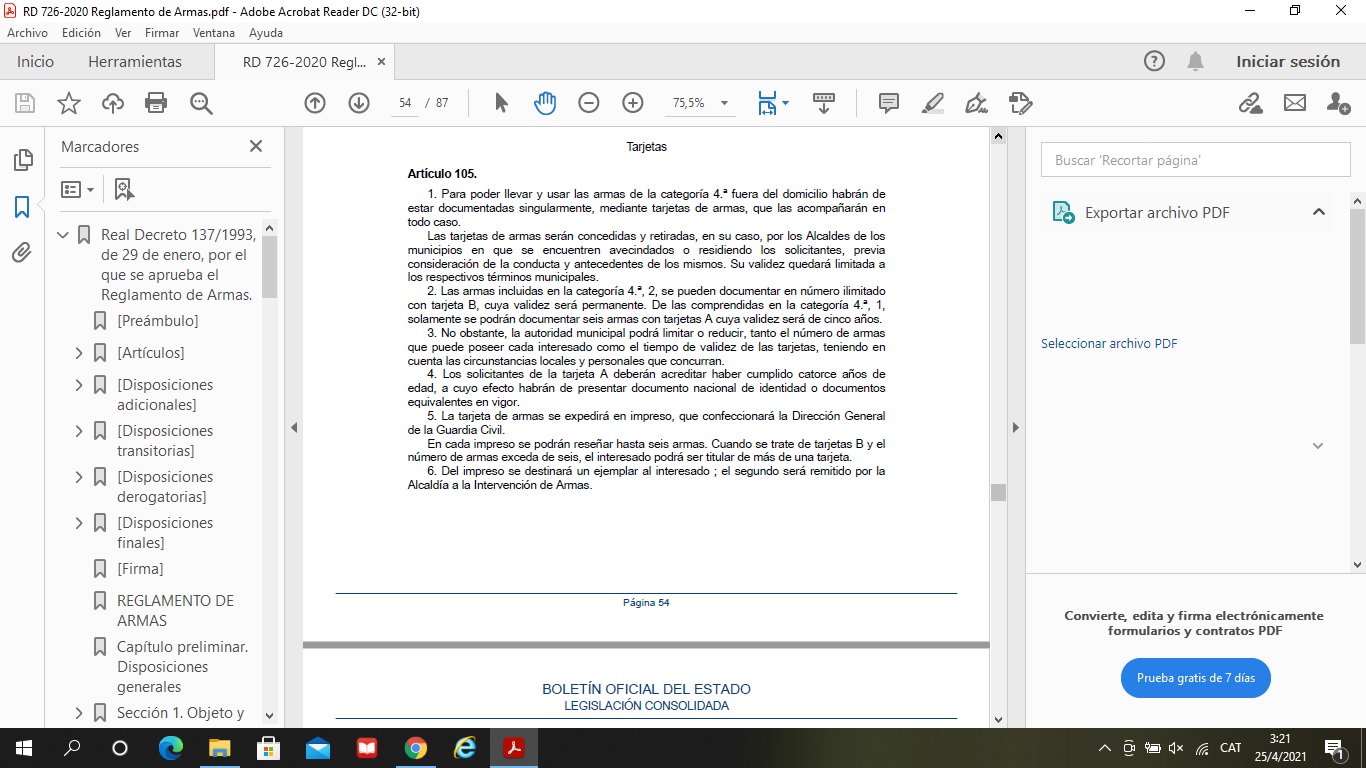Screen dimensions: 1366x768
Task: Expand the [Artículos] bookmark
Action: [x=79, y=353]
